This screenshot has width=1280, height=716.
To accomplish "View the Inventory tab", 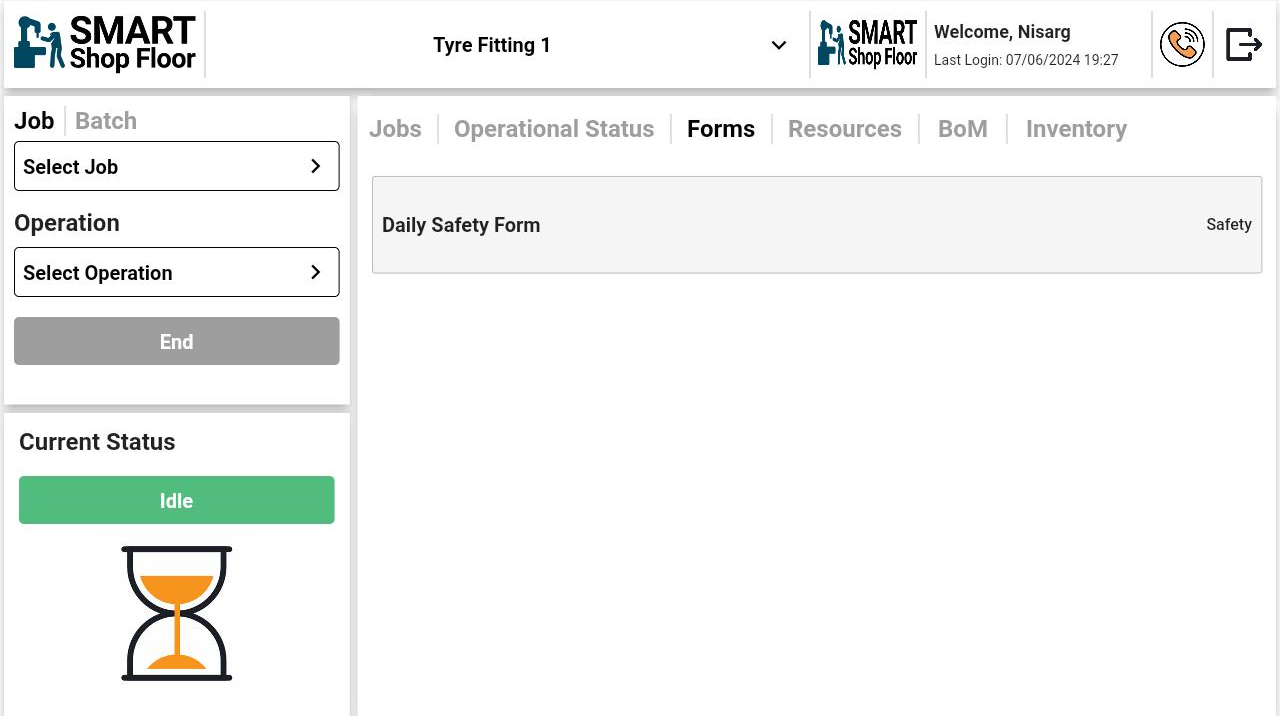I will click(x=1076, y=129).
